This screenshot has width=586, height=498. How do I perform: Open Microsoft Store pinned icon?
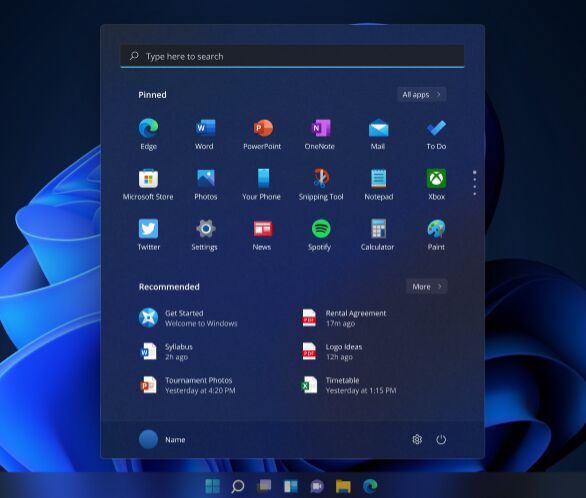pyautogui.click(x=148, y=185)
